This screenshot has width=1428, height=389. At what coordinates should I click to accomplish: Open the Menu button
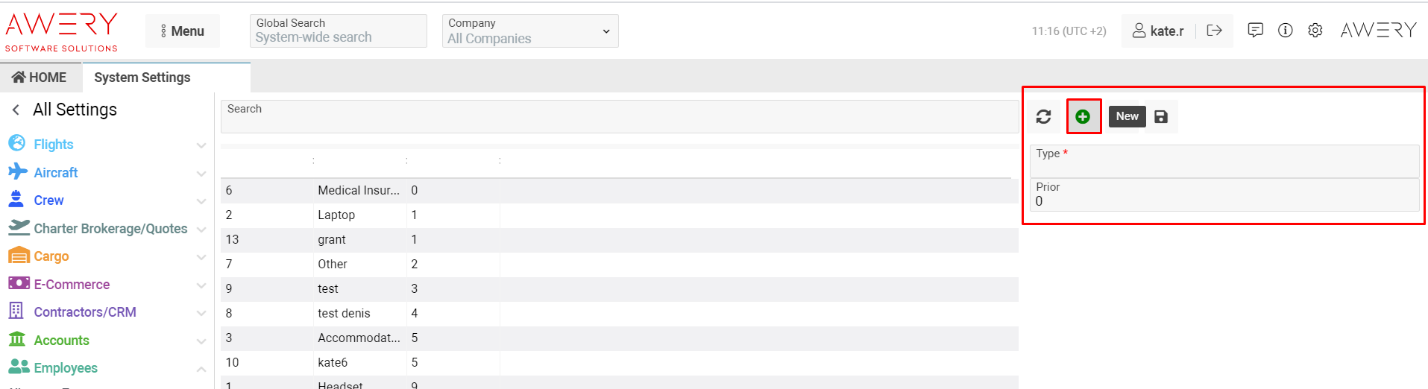182,31
